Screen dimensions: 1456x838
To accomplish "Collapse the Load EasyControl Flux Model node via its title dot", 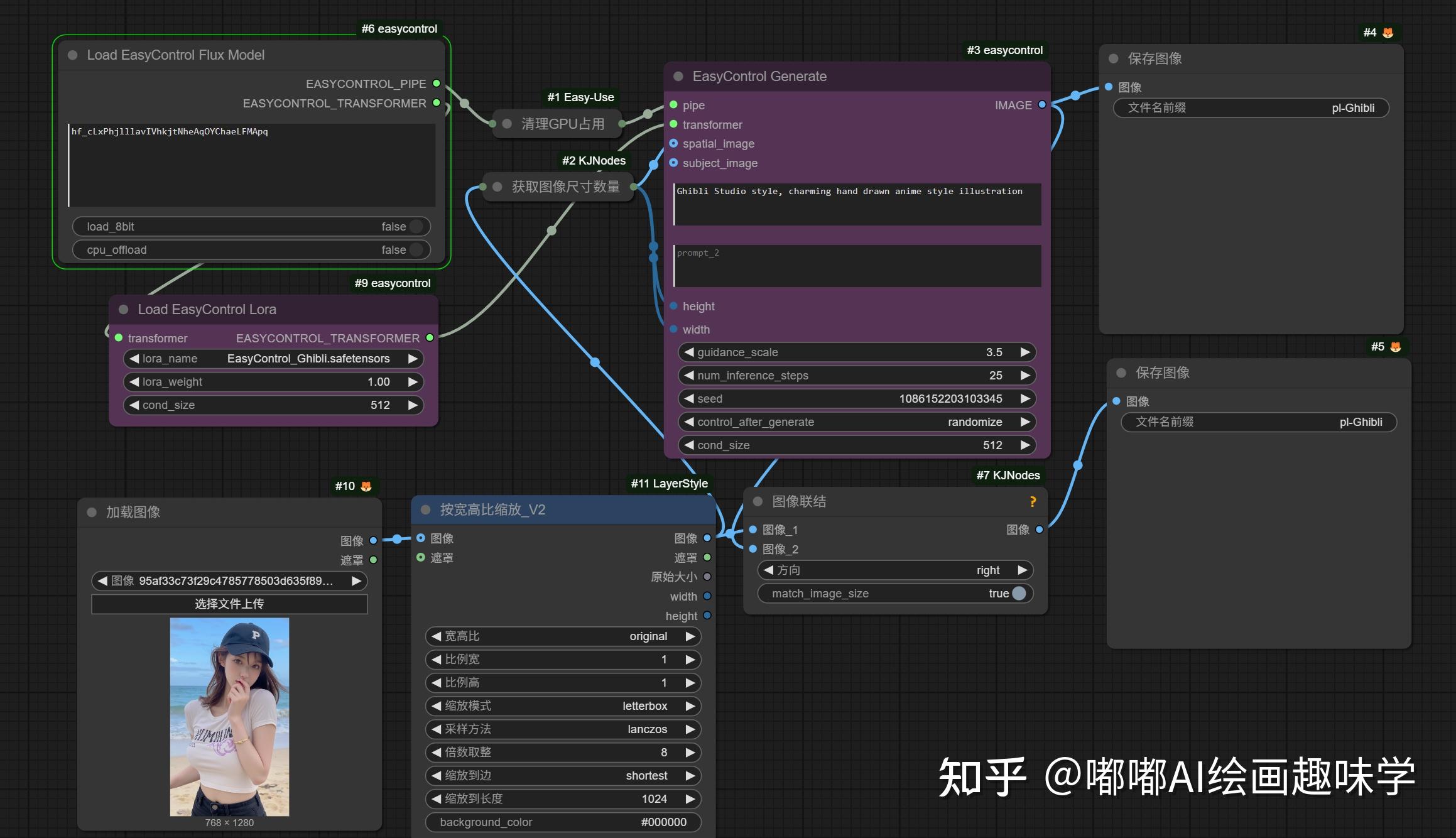I will coord(73,55).
